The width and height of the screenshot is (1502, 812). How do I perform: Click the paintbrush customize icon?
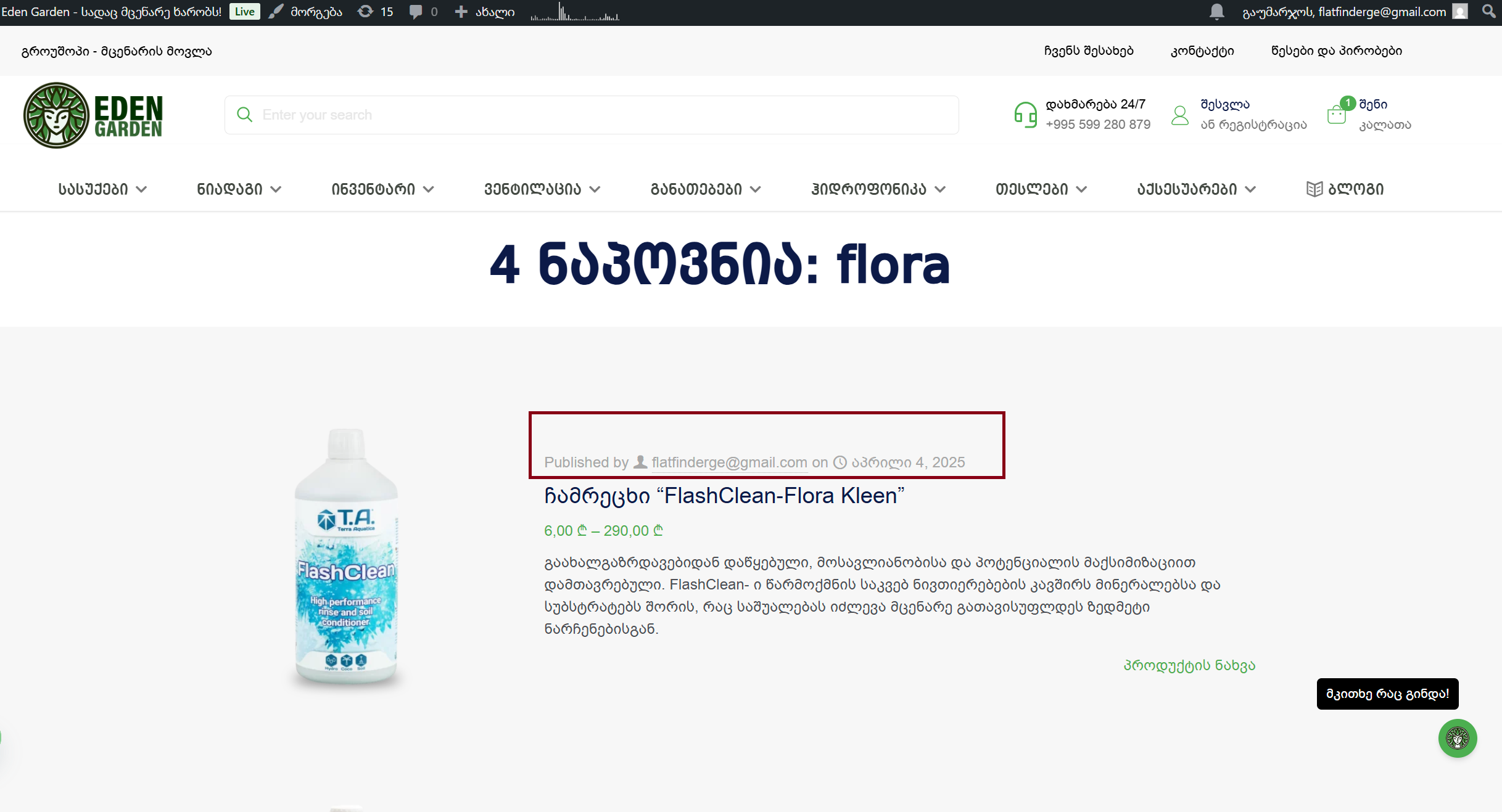tap(276, 12)
